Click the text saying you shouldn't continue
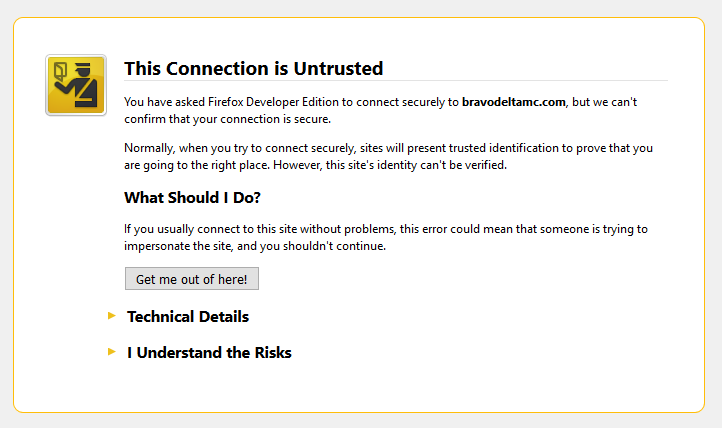Image resolution: width=722 pixels, height=428 pixels. 328,245
